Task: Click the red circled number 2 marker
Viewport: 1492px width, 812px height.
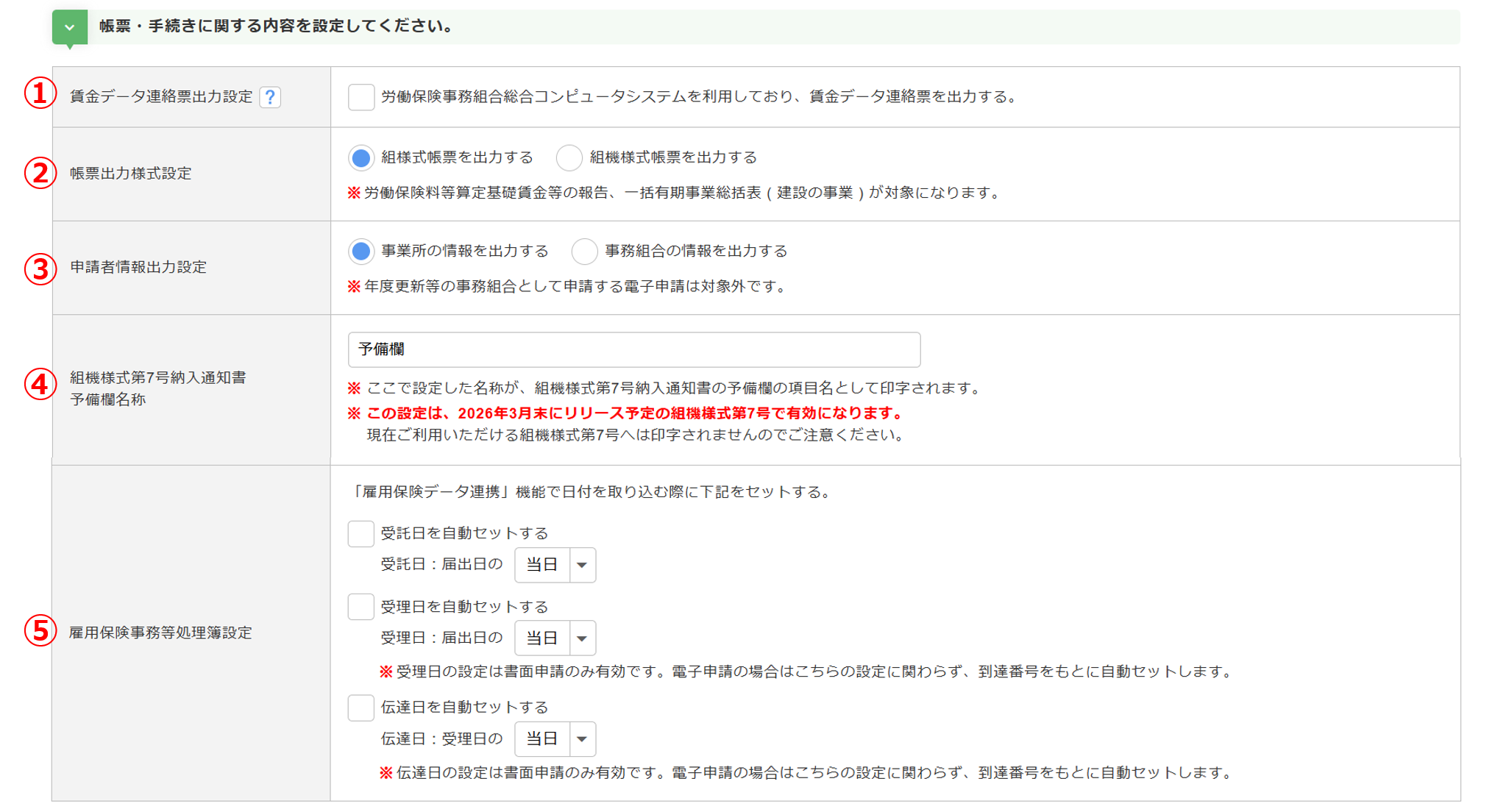Action: [x=40, y=173]
